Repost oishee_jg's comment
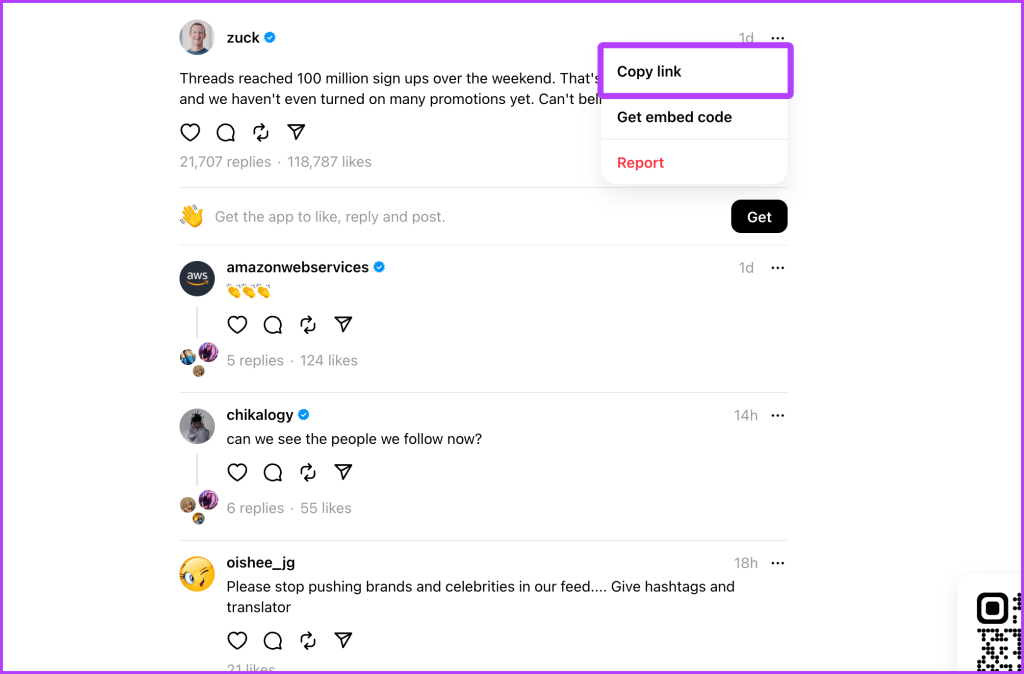 point(308,641)
